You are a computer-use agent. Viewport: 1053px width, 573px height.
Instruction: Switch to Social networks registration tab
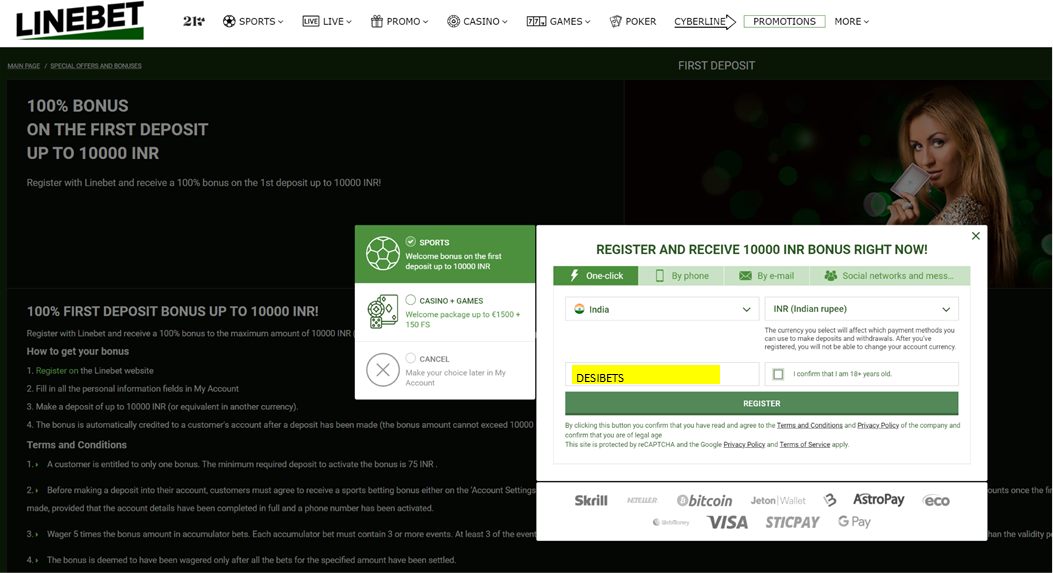(x=890, y=275)
